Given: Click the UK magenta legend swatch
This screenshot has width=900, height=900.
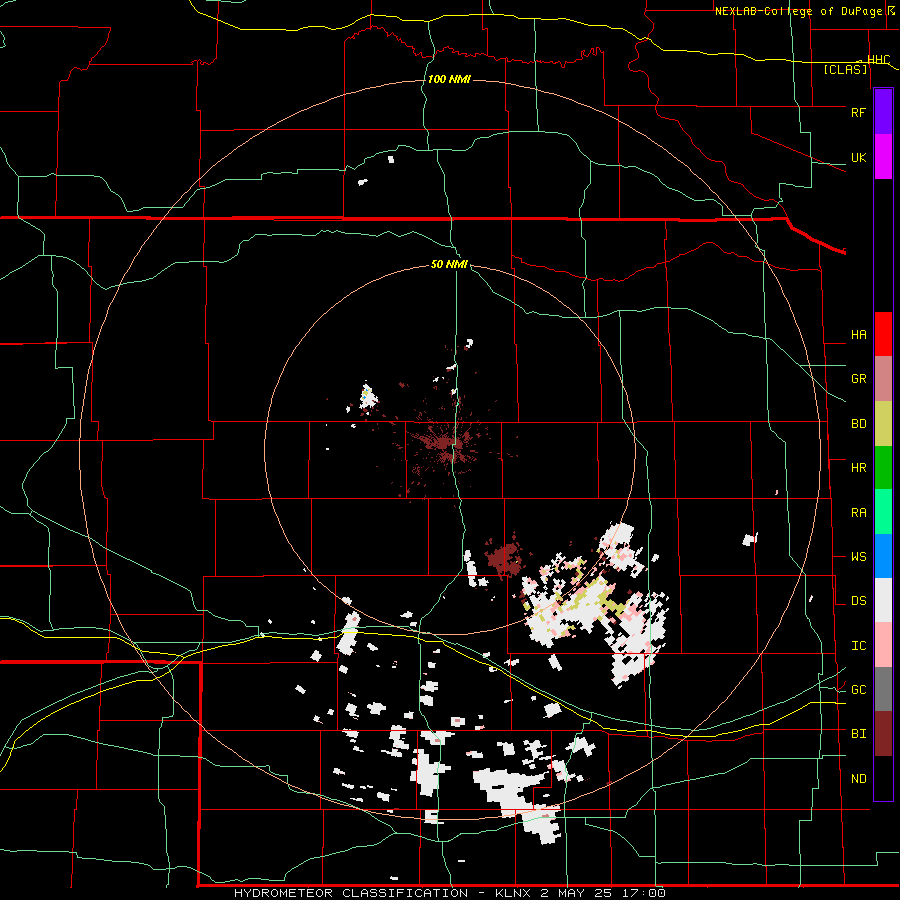Looking at the screenshot, I should click(883, 157).
